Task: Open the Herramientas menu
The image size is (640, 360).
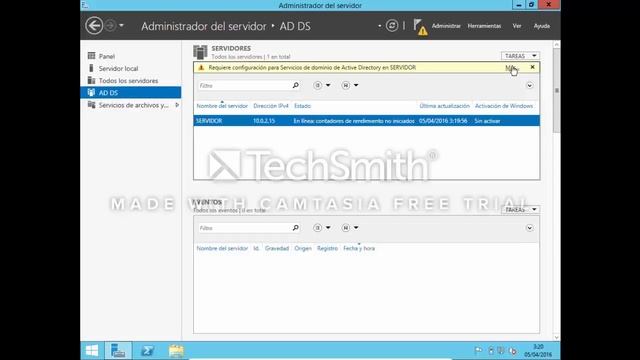Action: (x=484, y=26)
